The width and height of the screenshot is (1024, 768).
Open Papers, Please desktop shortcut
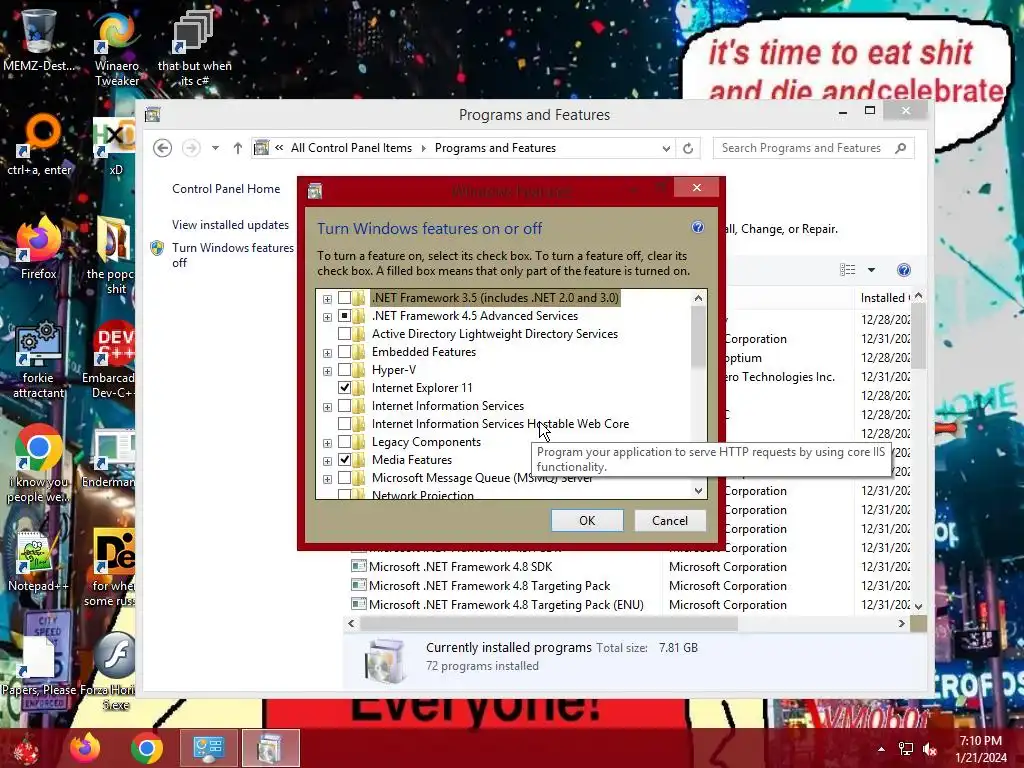click(x=39, y=665)
